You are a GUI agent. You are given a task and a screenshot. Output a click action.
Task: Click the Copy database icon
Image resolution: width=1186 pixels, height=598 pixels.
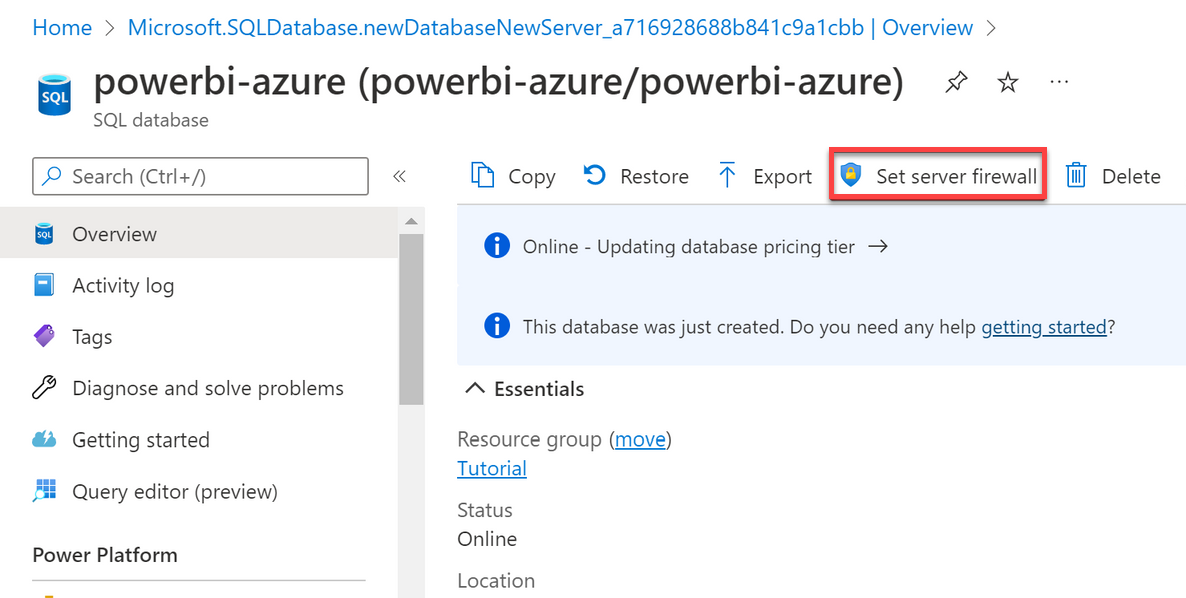(x=483, y=175)
